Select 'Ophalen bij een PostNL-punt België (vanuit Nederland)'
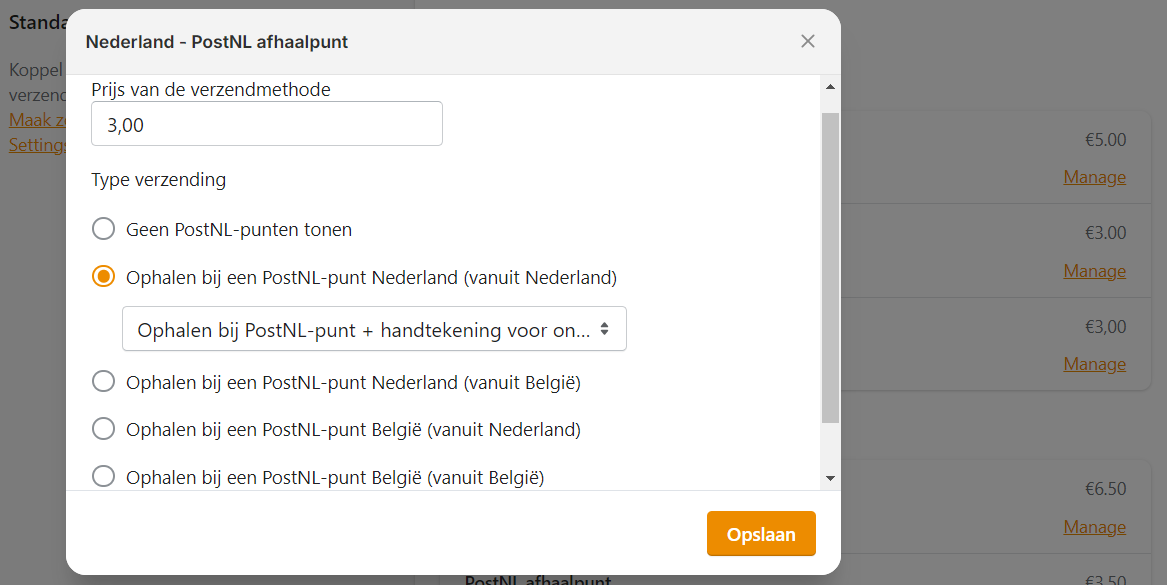Image resolution: width=1167 pixels, height=585 pixels. pyautogui.click(x=103, y=428)
